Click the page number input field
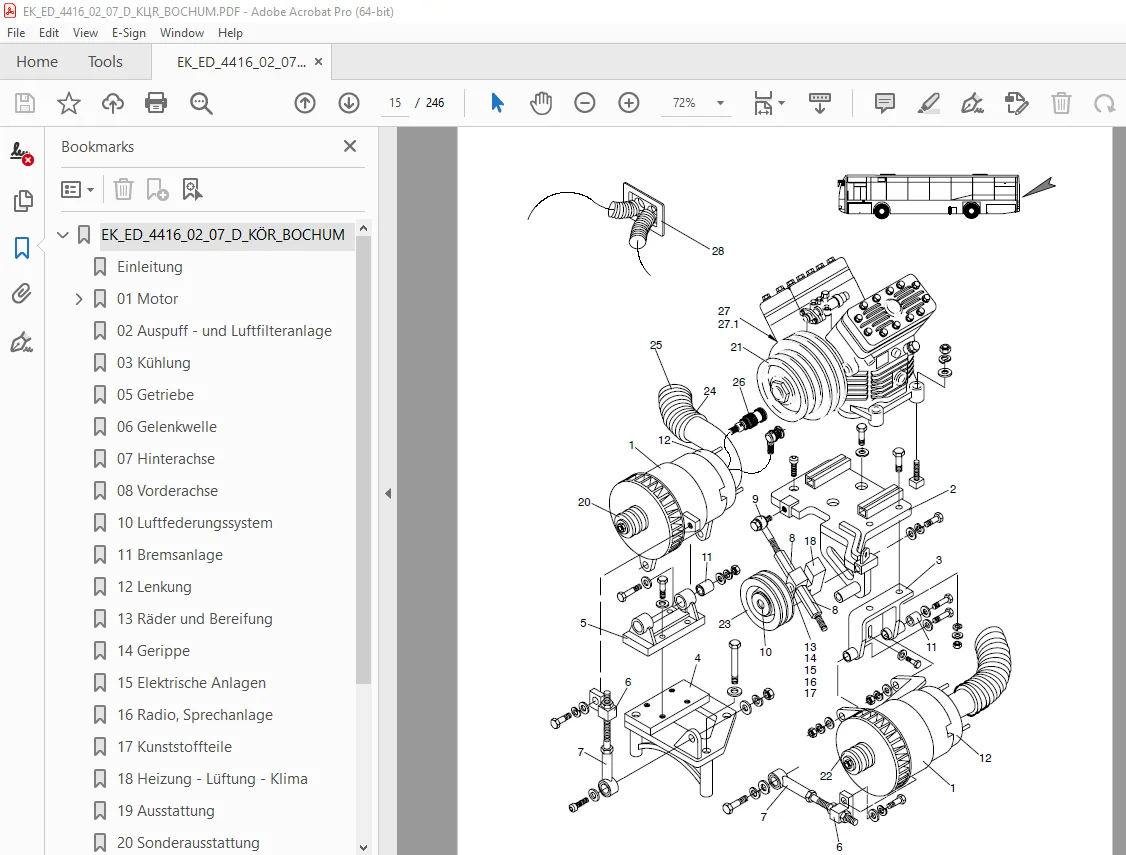Image resolution: width=1126 pixels, height=855 pixels. (395, 103)
